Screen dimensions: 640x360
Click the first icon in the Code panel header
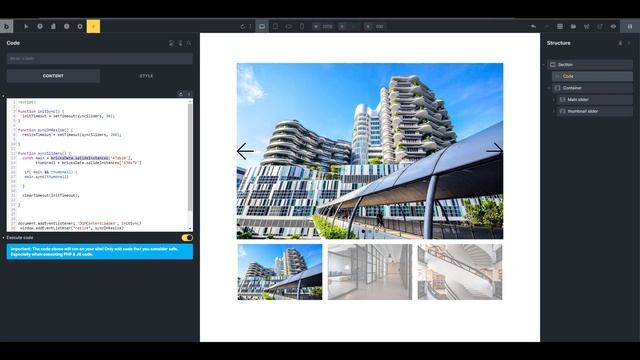tap(171, 43)
